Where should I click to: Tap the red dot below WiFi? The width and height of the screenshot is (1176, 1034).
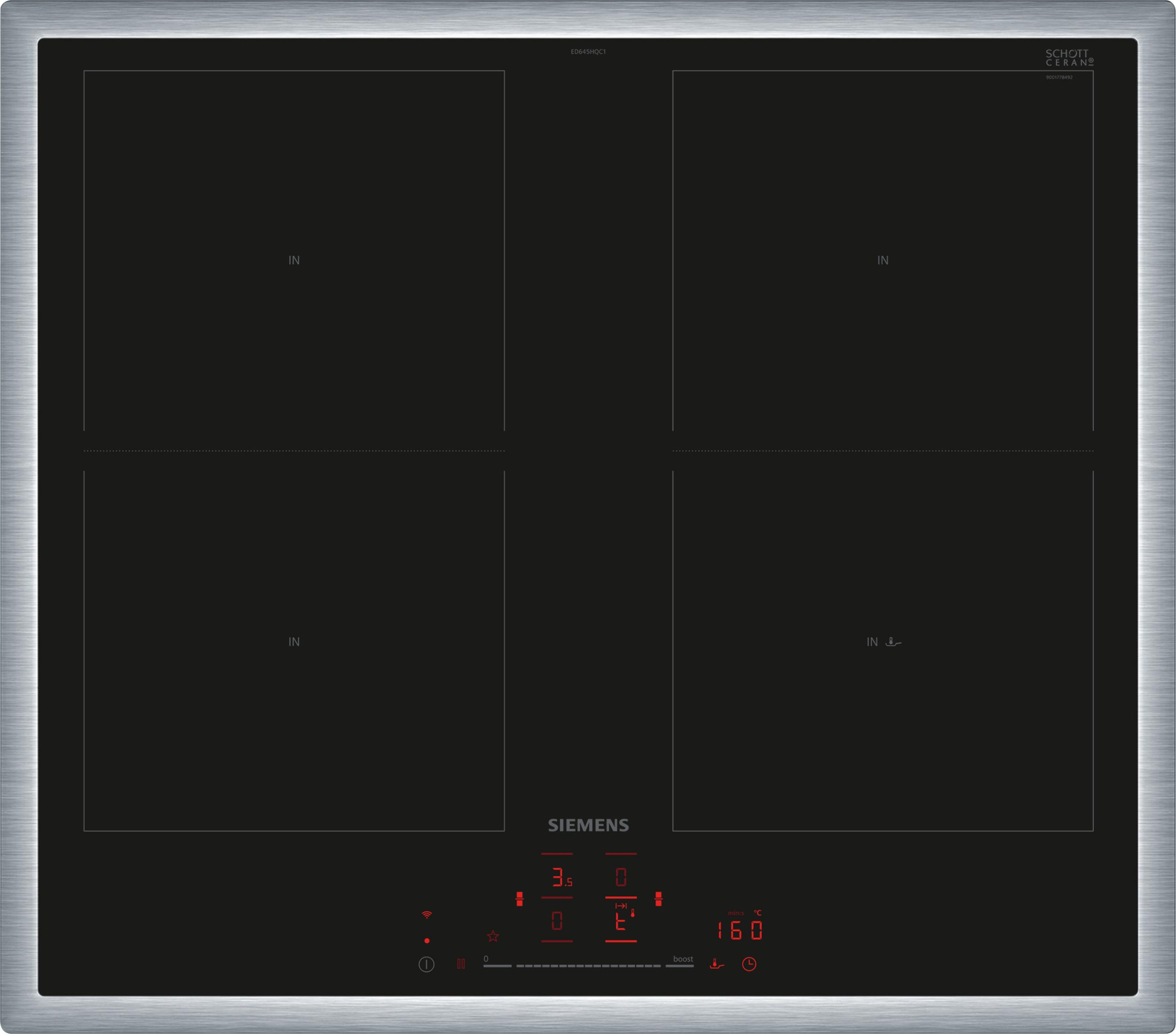click(427, 941)
